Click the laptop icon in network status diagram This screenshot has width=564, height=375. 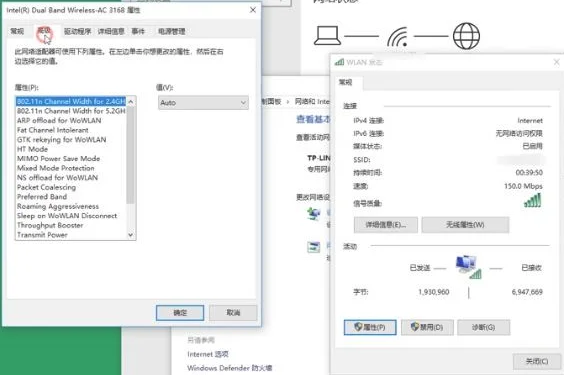pos(327,36)
